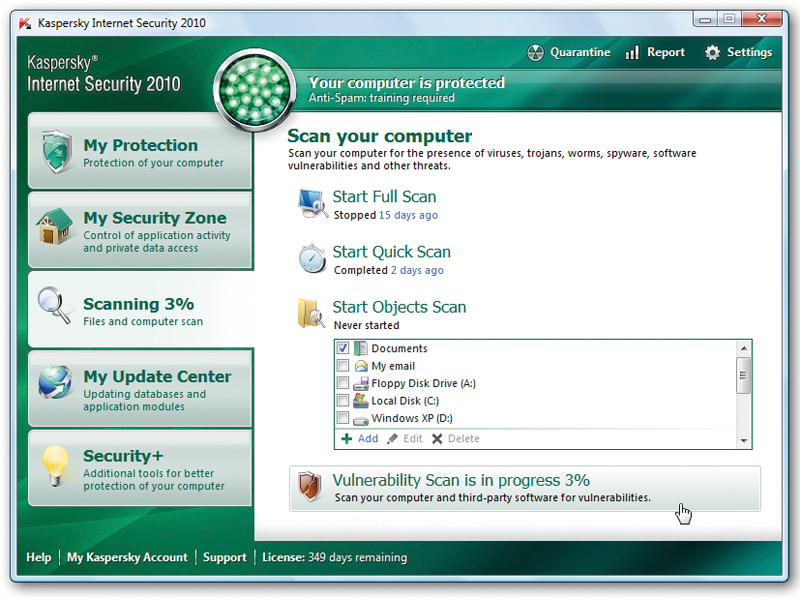Click the Local Disk (C:) drive icon
This screenshot has height=600, width=800.
[361, 401]
